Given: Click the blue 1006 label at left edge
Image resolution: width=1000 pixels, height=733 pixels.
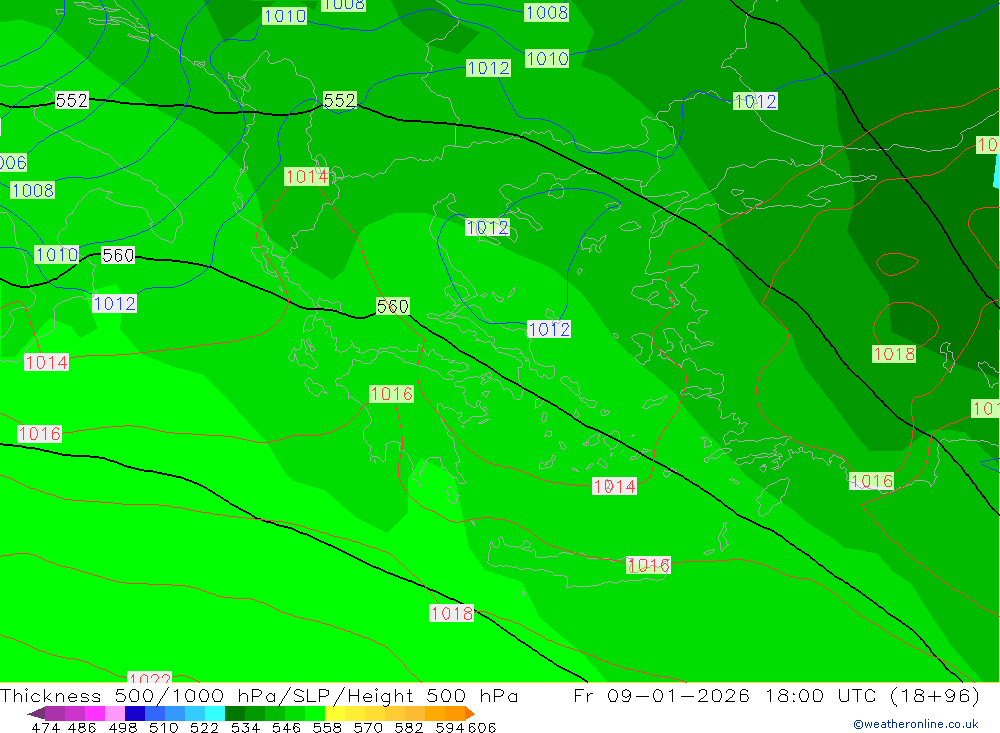Looking at the screenshot, I should click(13, 162).
